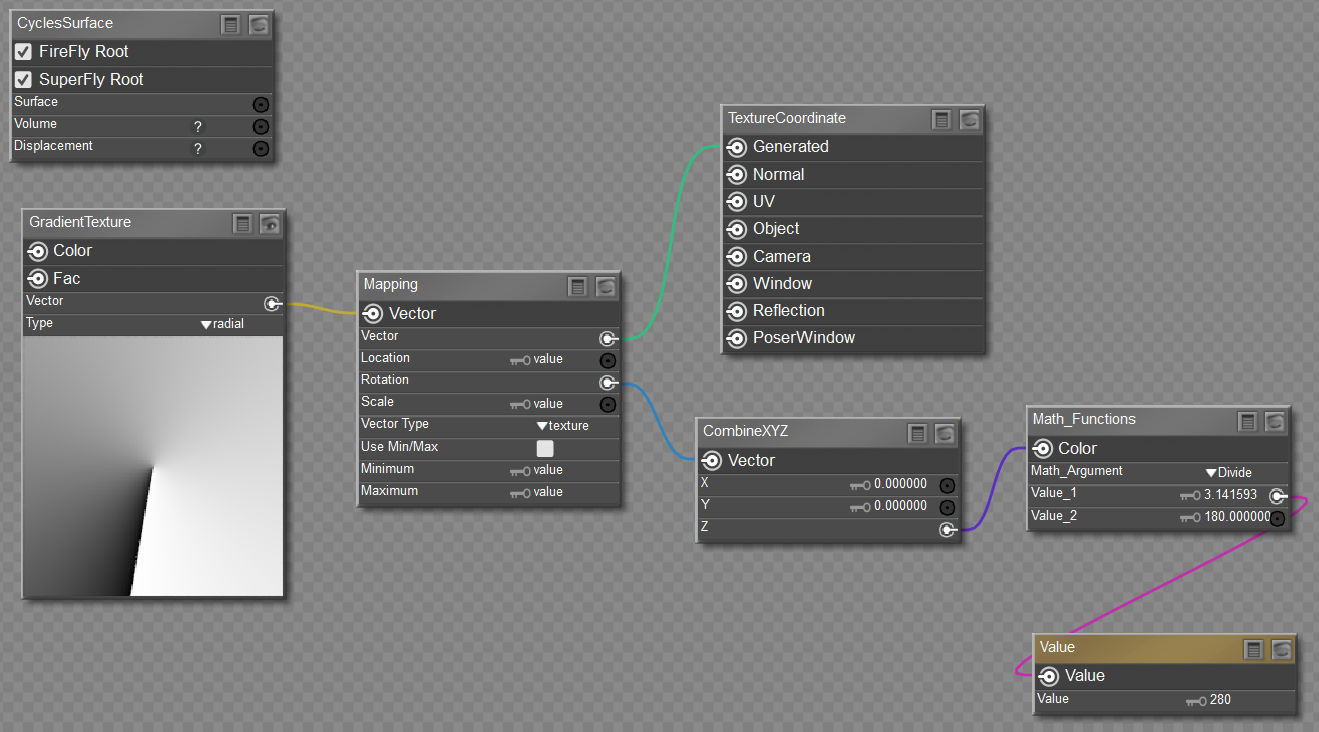Open the Math_Argument dropdown showing Divide
1319x732 pixels.
(x=1228, y=472)
